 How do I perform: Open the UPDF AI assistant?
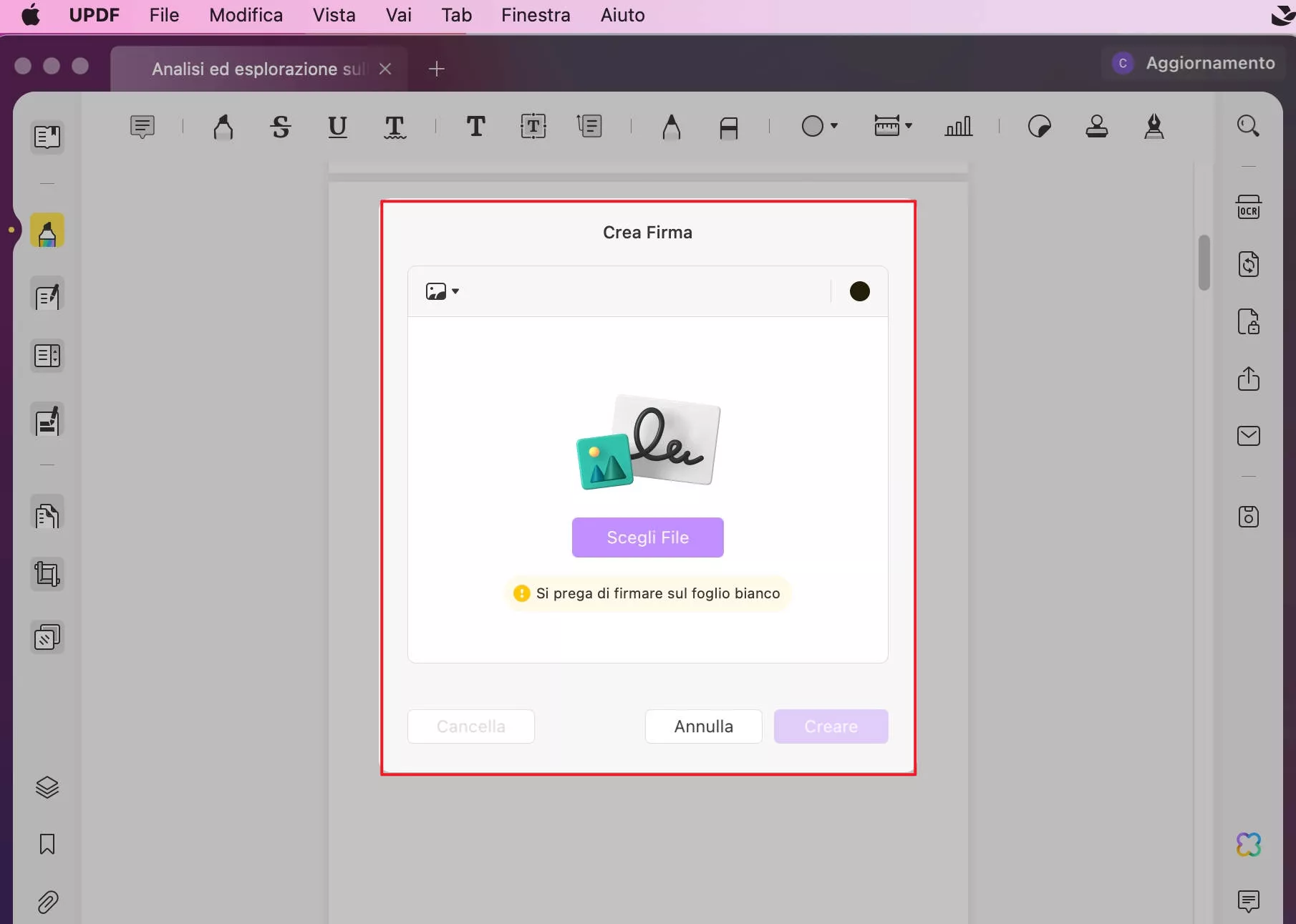(x=1249, y=845)
